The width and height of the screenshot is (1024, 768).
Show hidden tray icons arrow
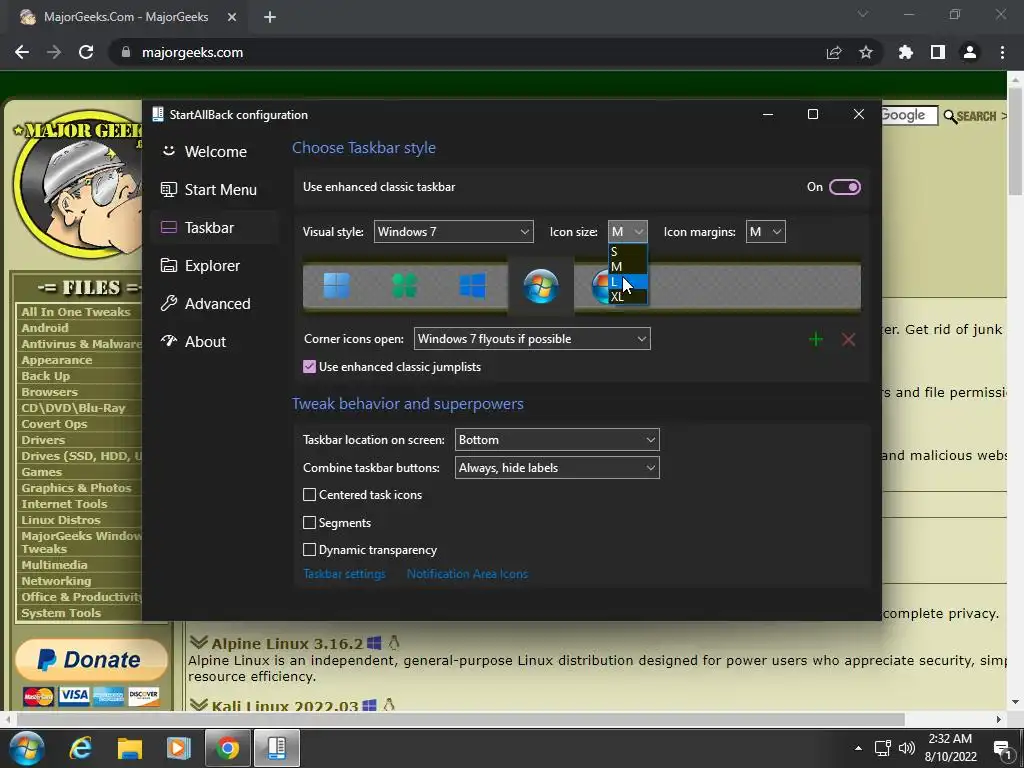[858, 748]
